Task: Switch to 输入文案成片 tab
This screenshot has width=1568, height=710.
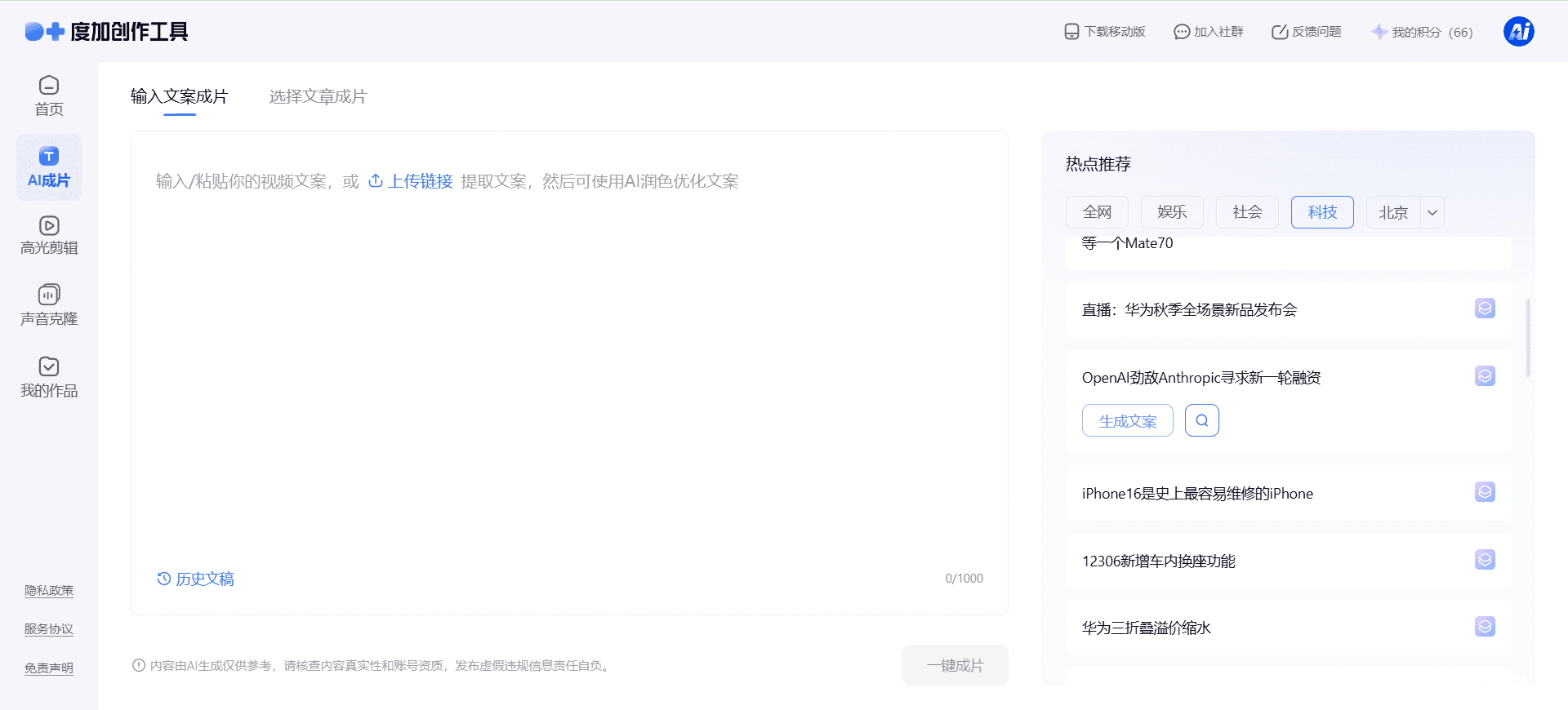Action: (179, 96)
